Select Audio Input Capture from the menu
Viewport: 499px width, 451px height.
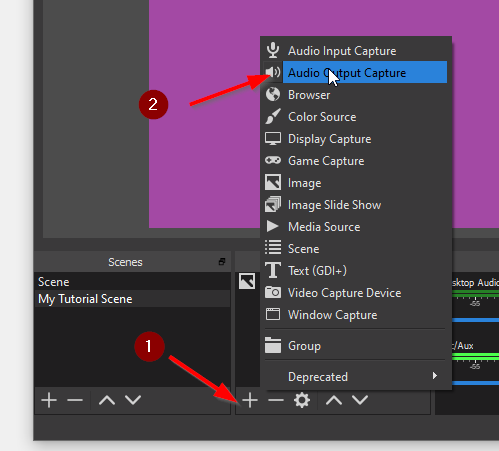[x=356, y=51]
